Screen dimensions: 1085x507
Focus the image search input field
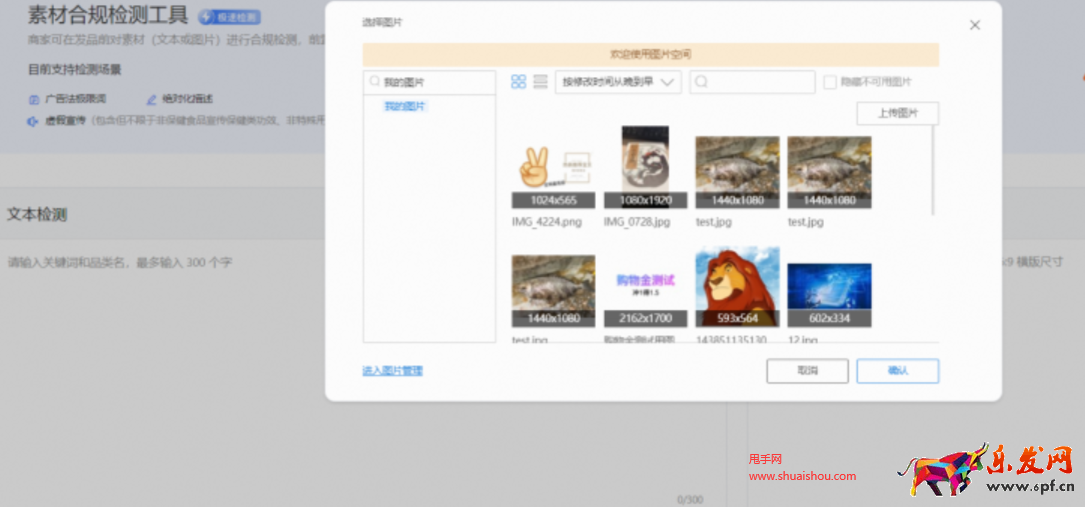(752, 82)
